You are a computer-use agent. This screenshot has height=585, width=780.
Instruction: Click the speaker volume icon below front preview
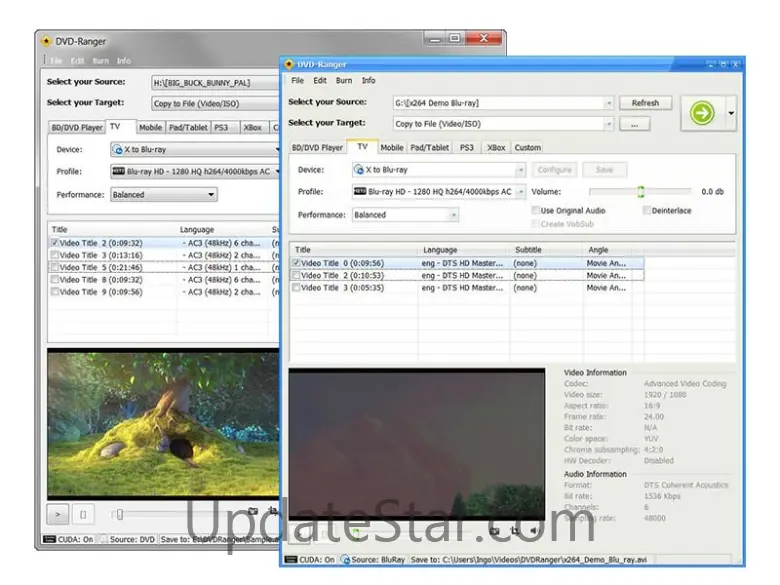[x=533, y=531]
